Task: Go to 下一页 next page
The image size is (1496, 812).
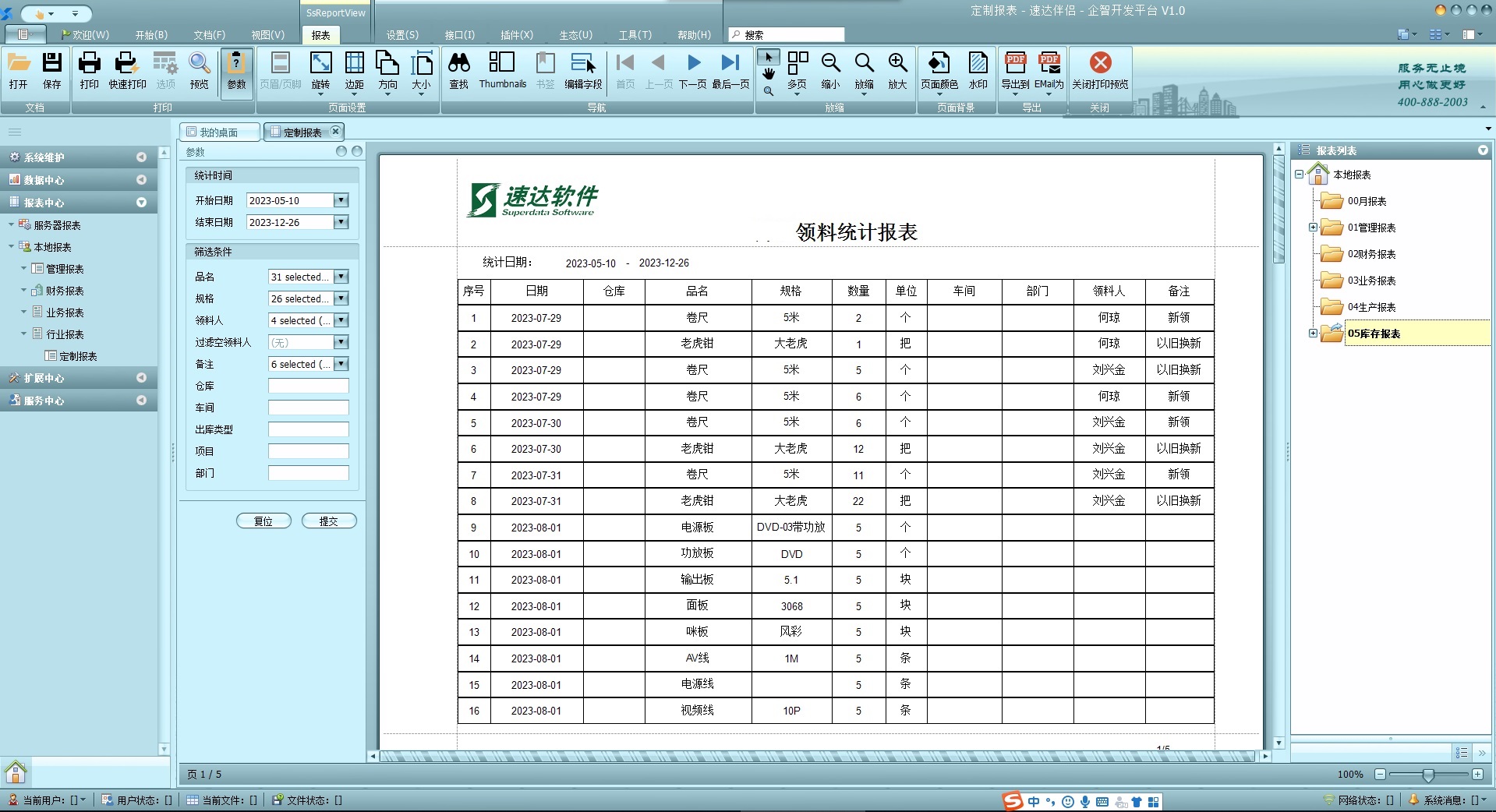Action: [693, 70]
